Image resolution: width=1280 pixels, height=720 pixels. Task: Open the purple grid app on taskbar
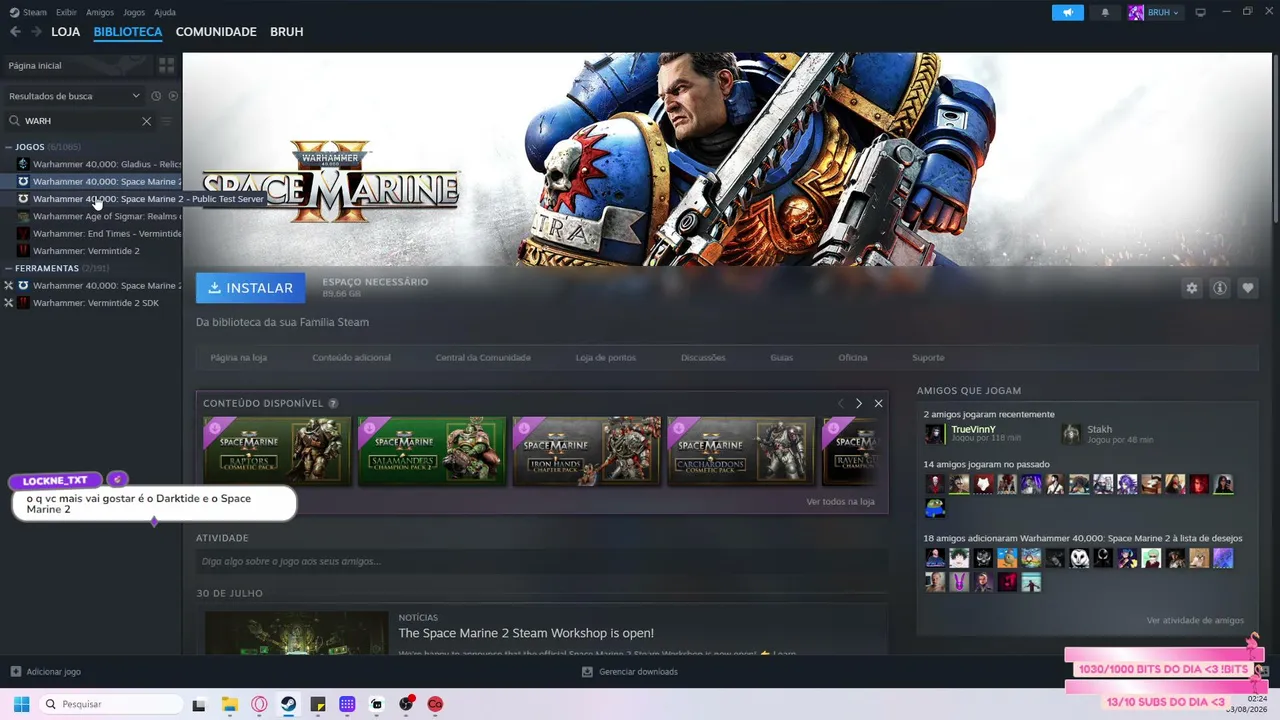347,704
